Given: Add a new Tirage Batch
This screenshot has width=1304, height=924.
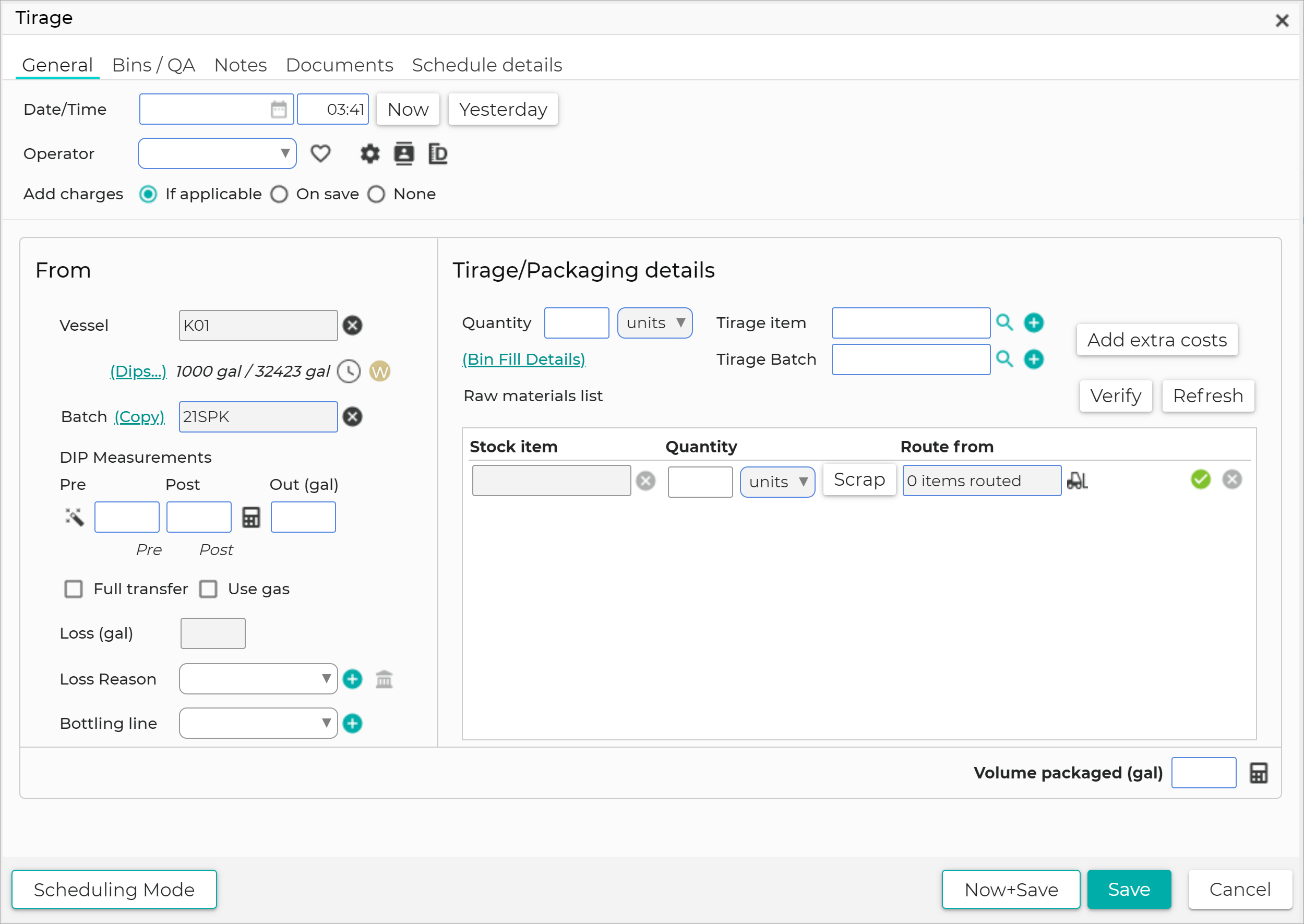Looking at the screenshot, I should tap(1034, 359).
